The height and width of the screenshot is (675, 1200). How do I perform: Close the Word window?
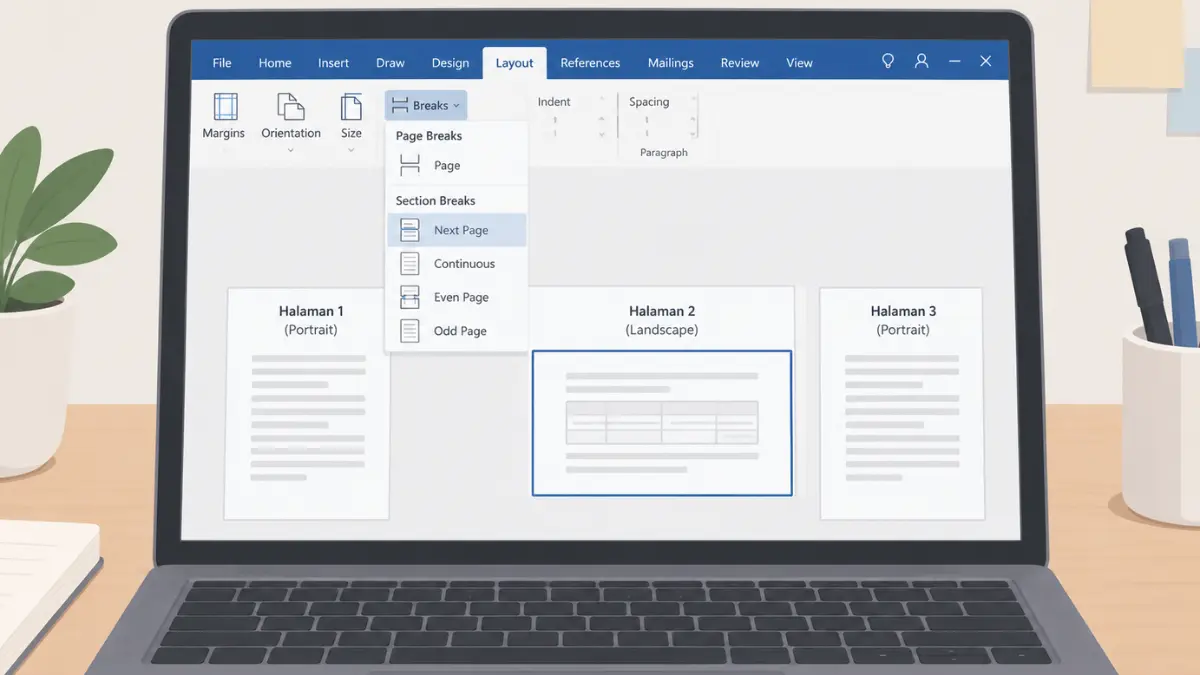pyautogui.click(x=985, y=61)
